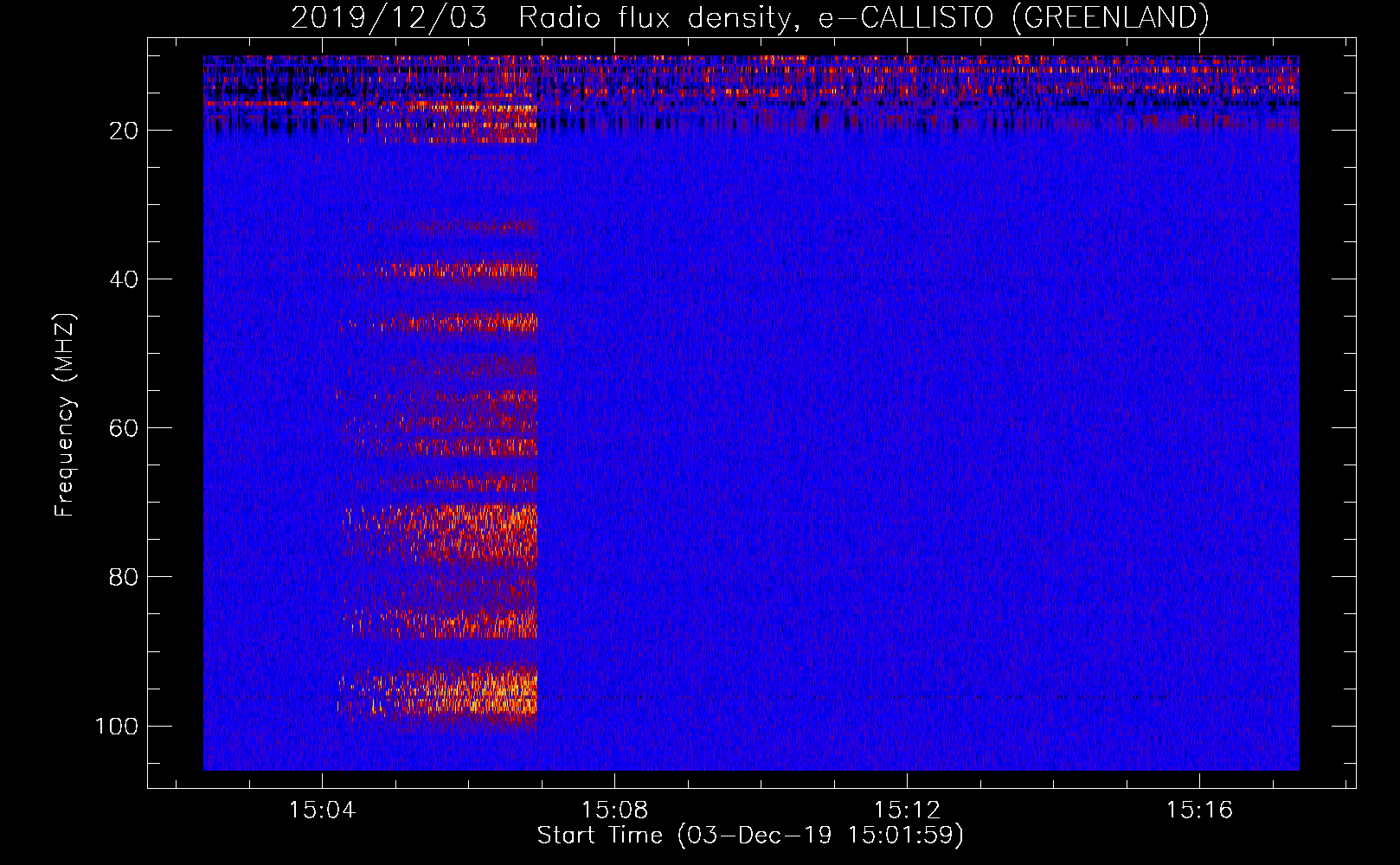Click the 15:16 time tick label
The image size is (1400, 865).
pyautogui.click(x=1199, y=811)
